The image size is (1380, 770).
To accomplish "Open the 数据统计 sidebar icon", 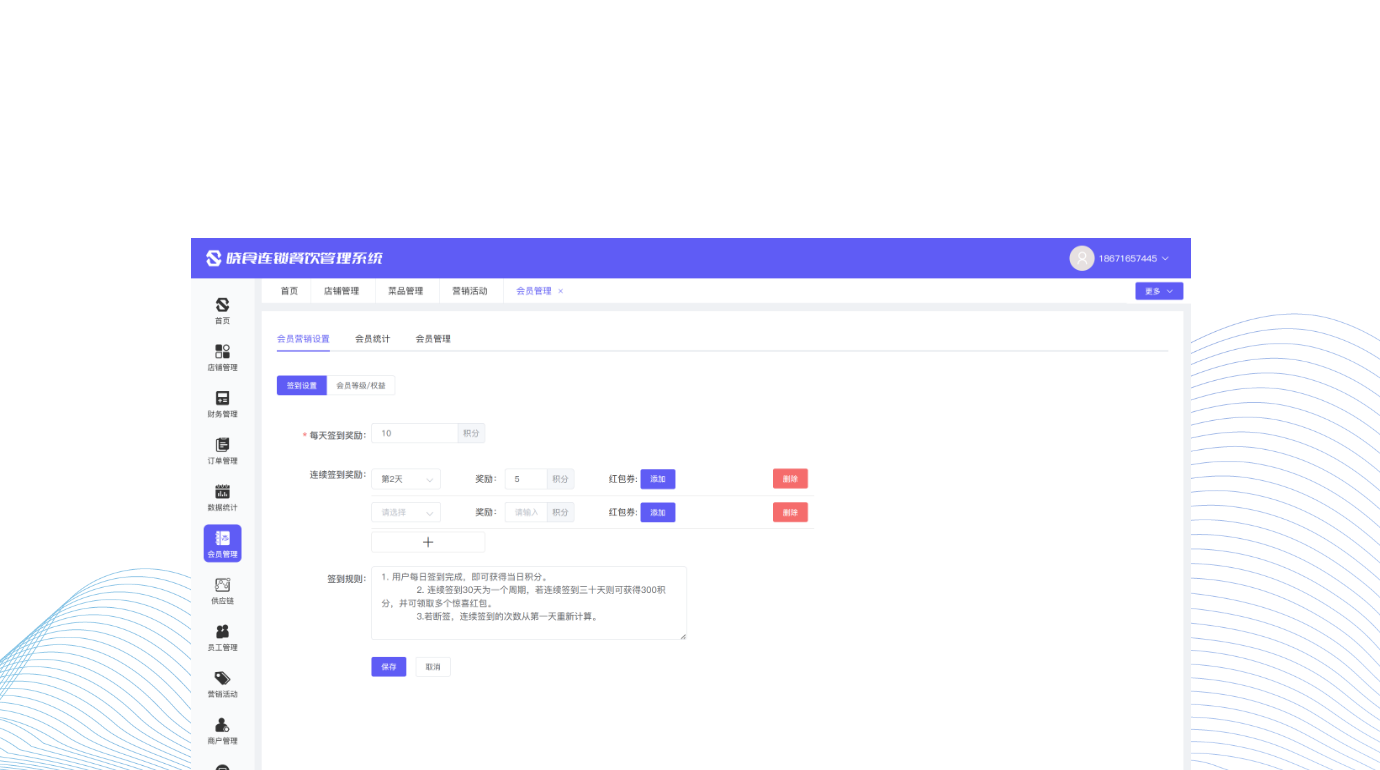I will 222,497.
